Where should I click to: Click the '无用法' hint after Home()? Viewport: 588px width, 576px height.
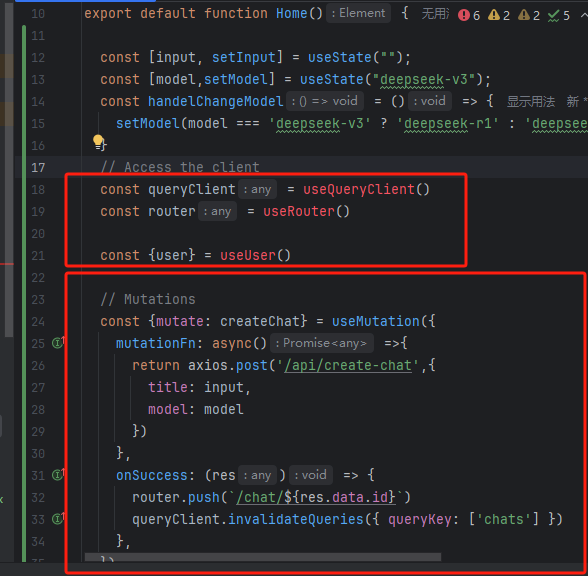[435, 14]
